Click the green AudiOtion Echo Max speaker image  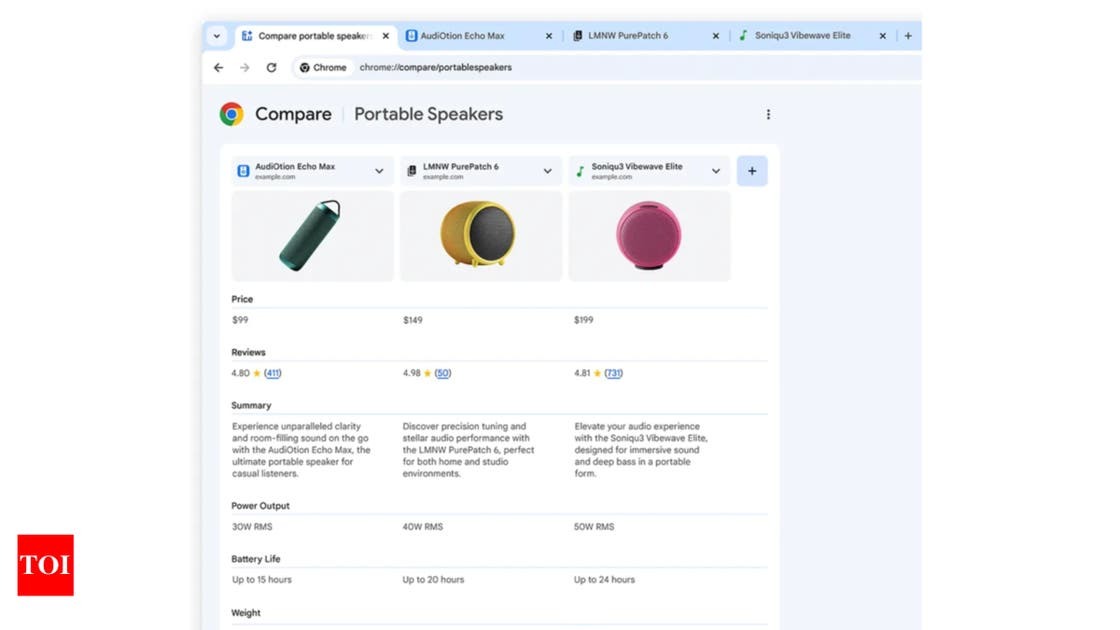[312, 236]
